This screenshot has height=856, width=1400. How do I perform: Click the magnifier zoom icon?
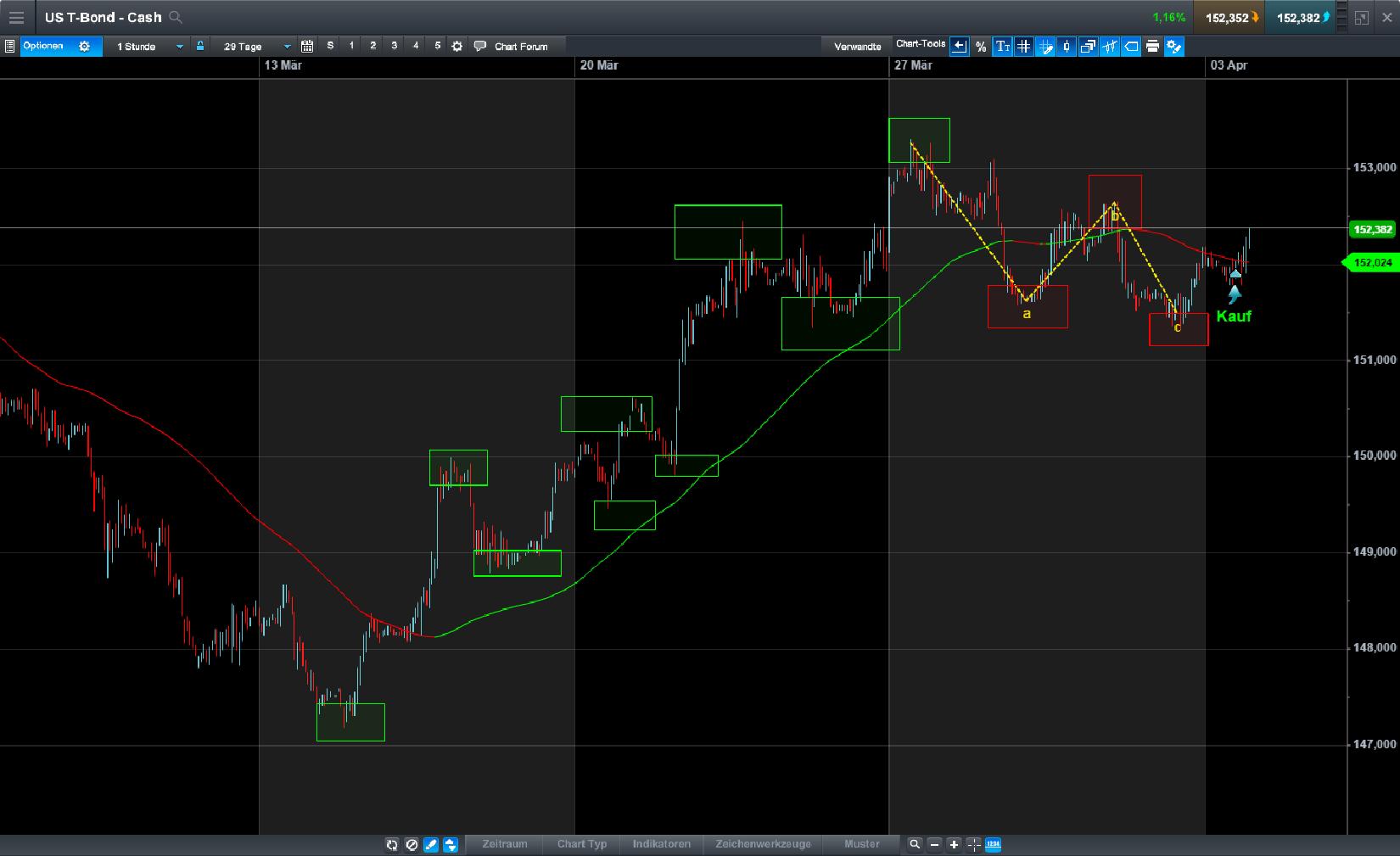coord(915,845)
